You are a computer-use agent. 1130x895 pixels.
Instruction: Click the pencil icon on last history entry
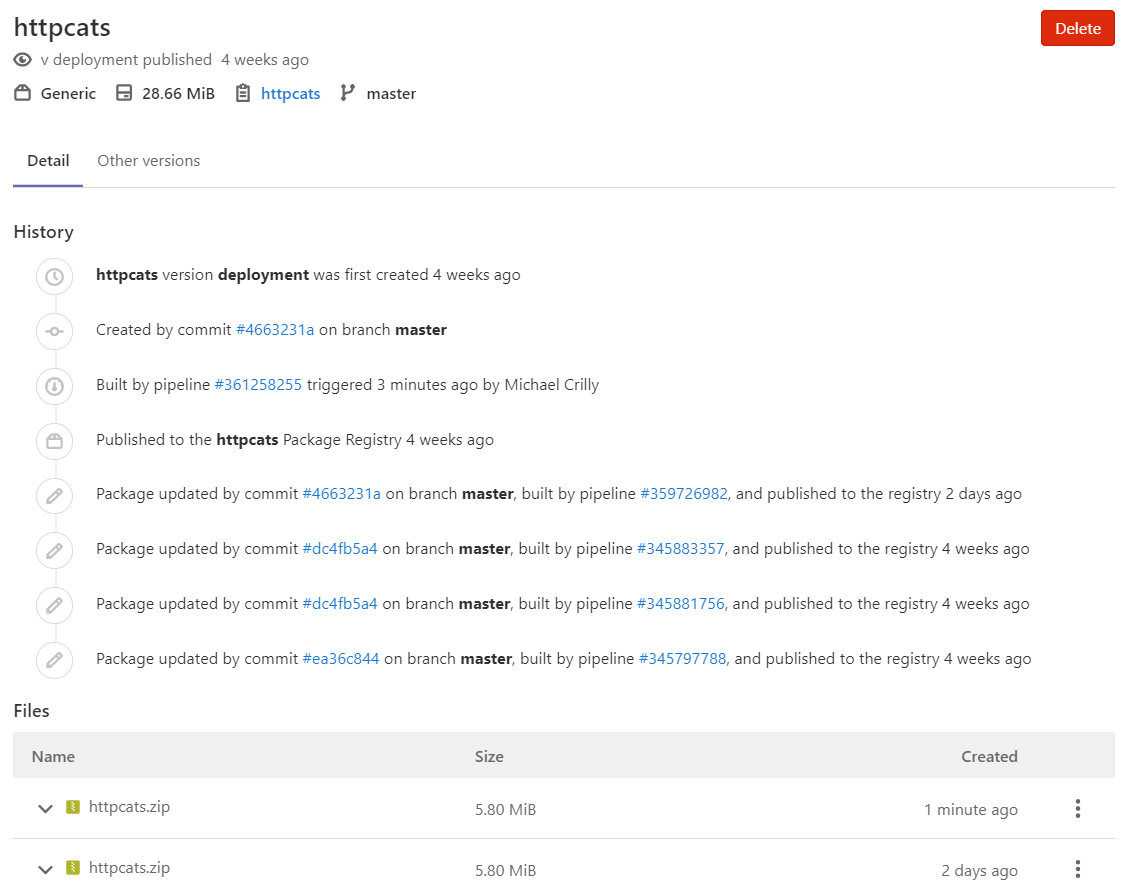click(x=53, y=660)
